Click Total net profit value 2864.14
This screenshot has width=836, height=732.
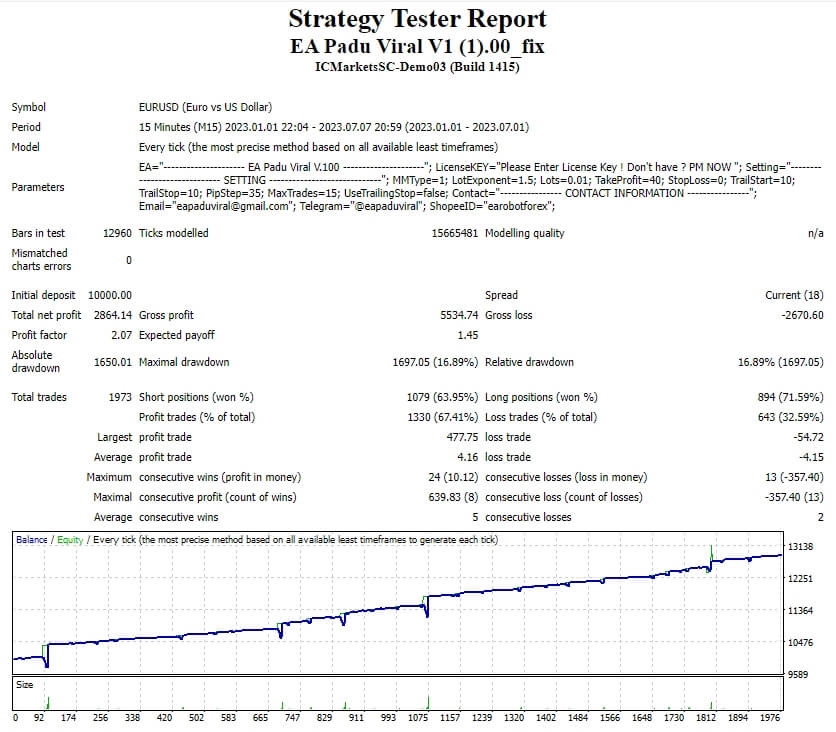(112, 315)
